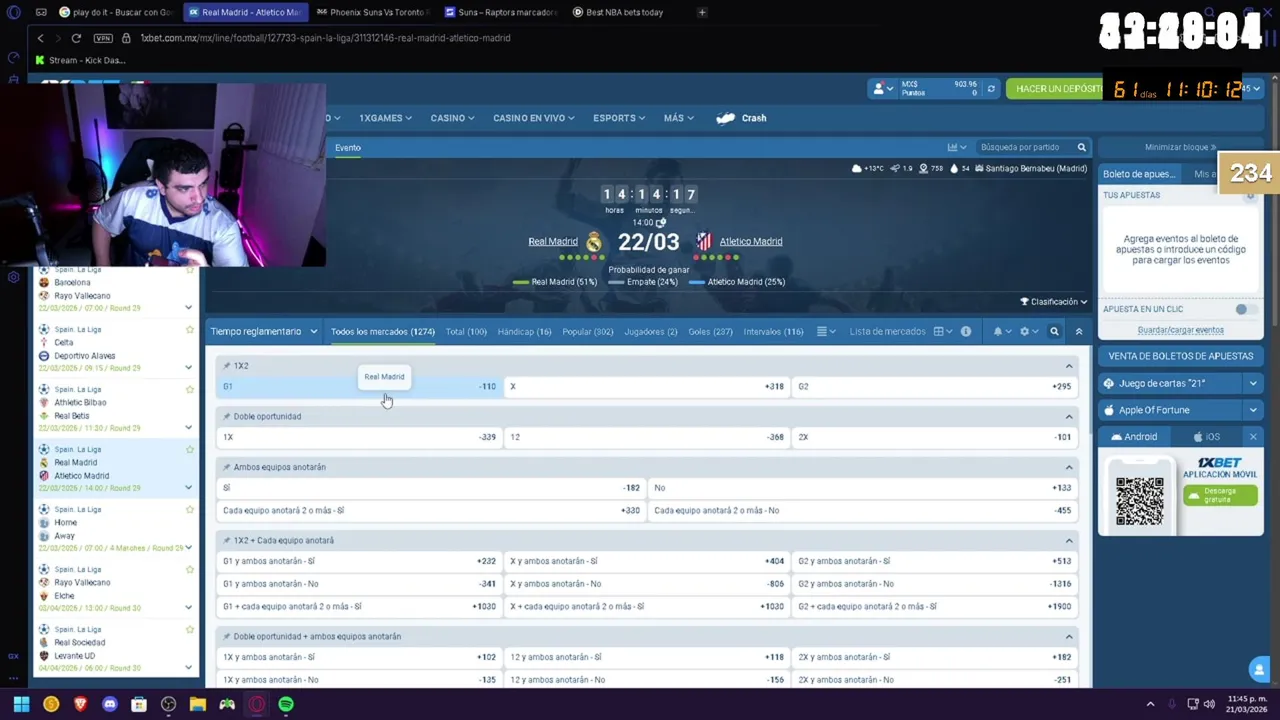Select Ambos equipos anotarán No at +133
Image resolution: width=1280 pixels, height=720 pixels.
pos(862,487)
